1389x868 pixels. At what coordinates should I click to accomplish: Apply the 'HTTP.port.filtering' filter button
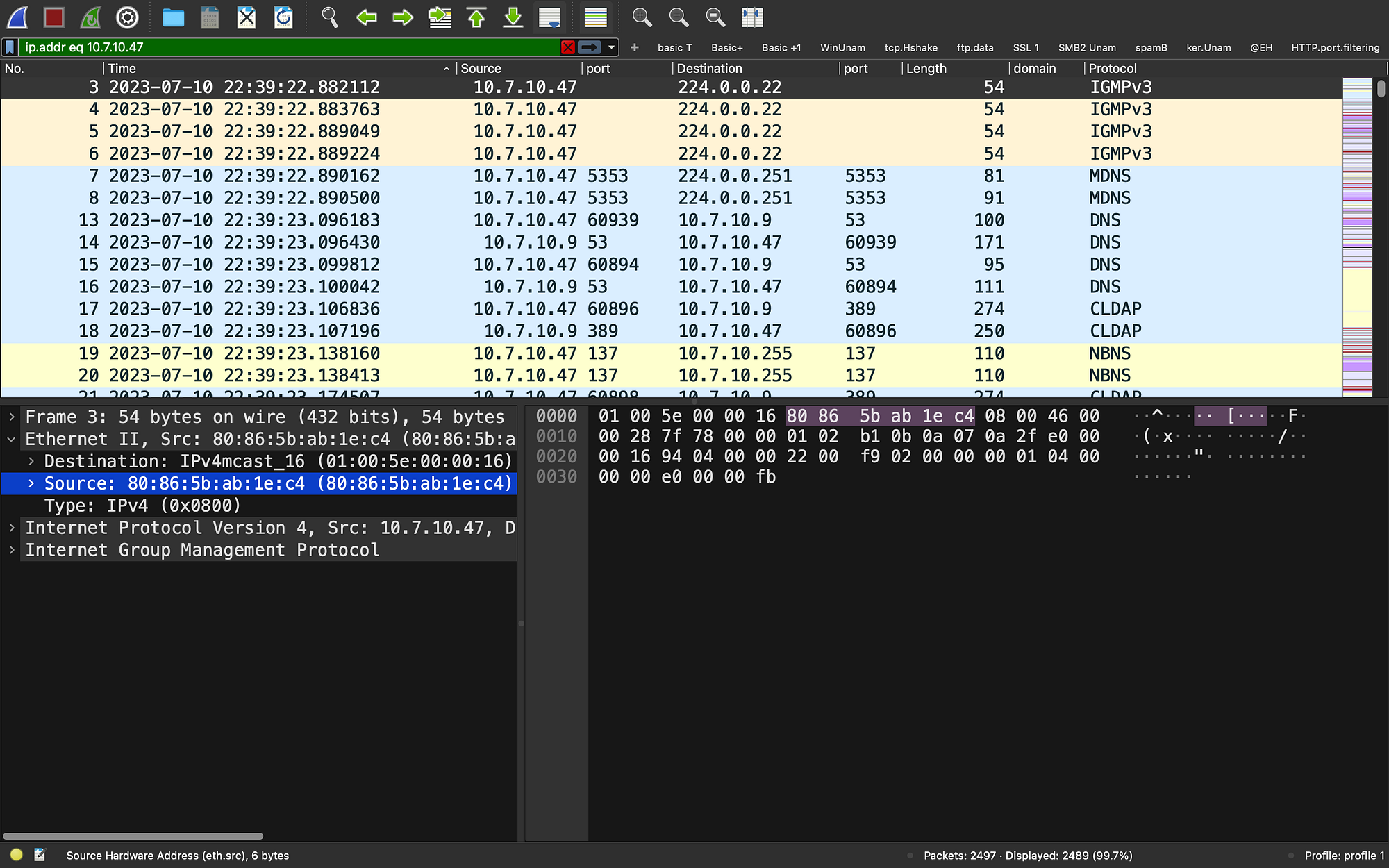point(1335,47)
